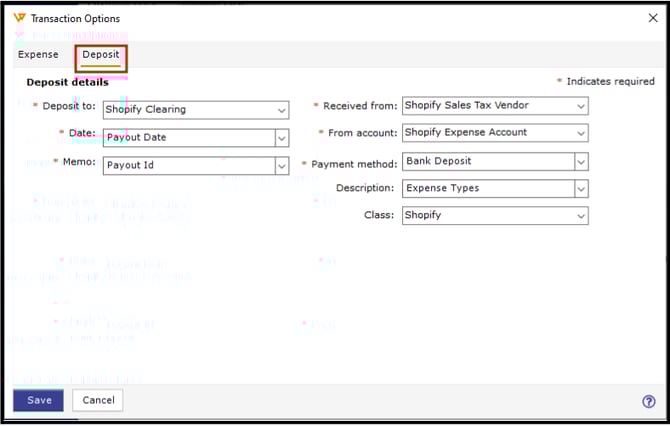
Task: Click the Received from label
Action: (x=360, y=106)
